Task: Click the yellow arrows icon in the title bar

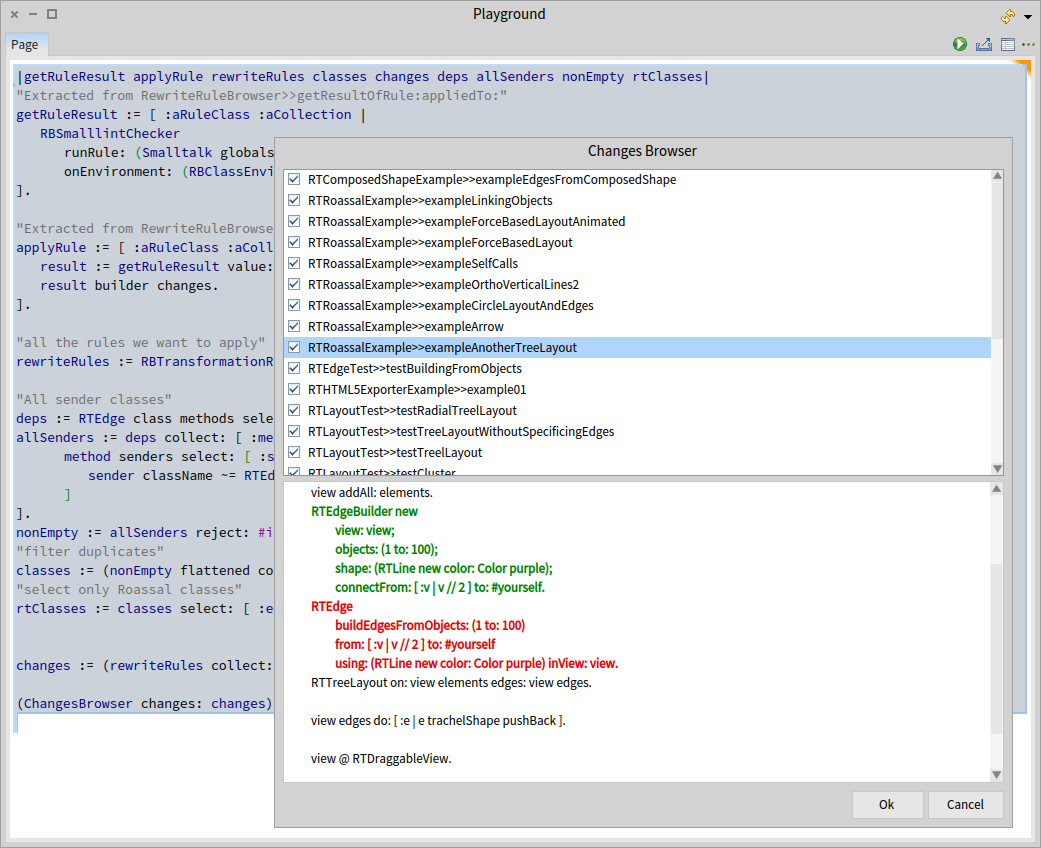Action: 1008,15
